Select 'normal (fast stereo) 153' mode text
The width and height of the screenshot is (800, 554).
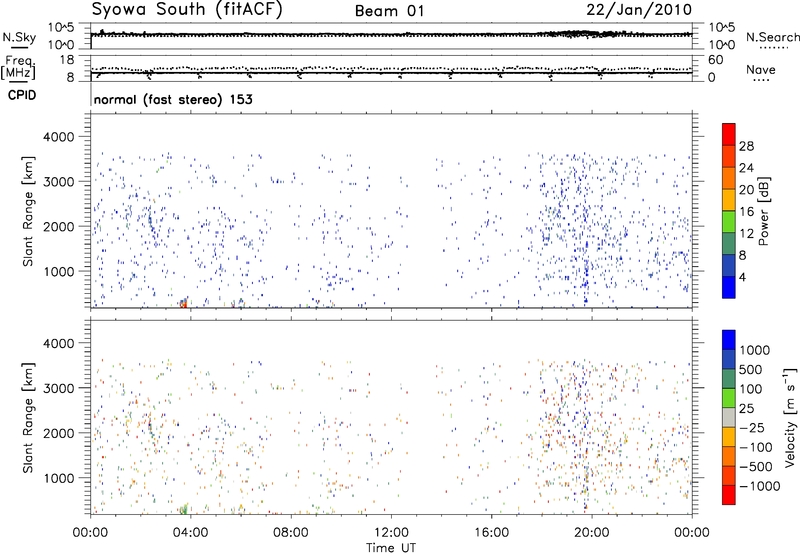173,99
